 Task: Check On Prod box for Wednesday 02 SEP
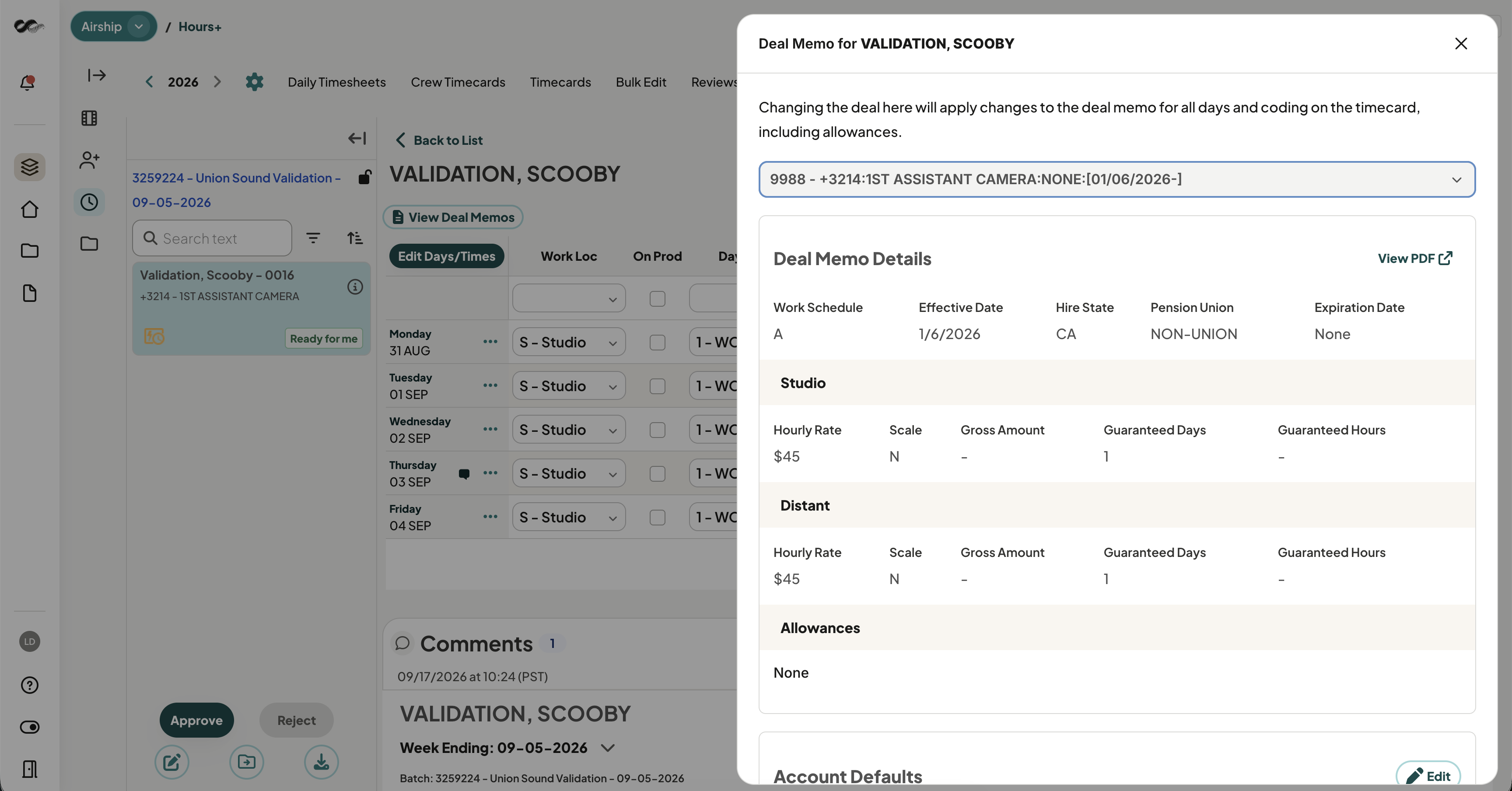[x=658, y=430]
